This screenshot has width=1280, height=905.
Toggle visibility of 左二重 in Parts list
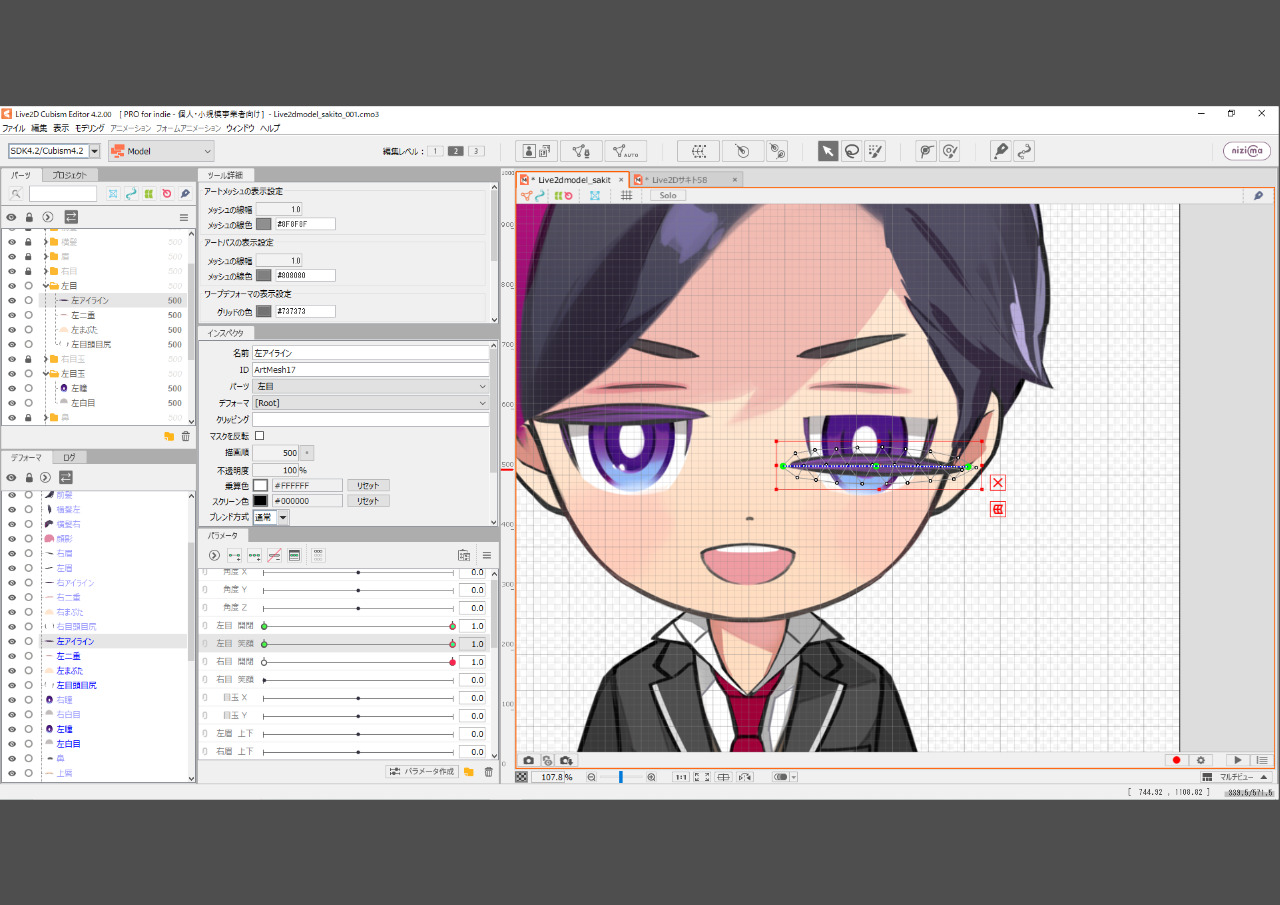point(12,315)
